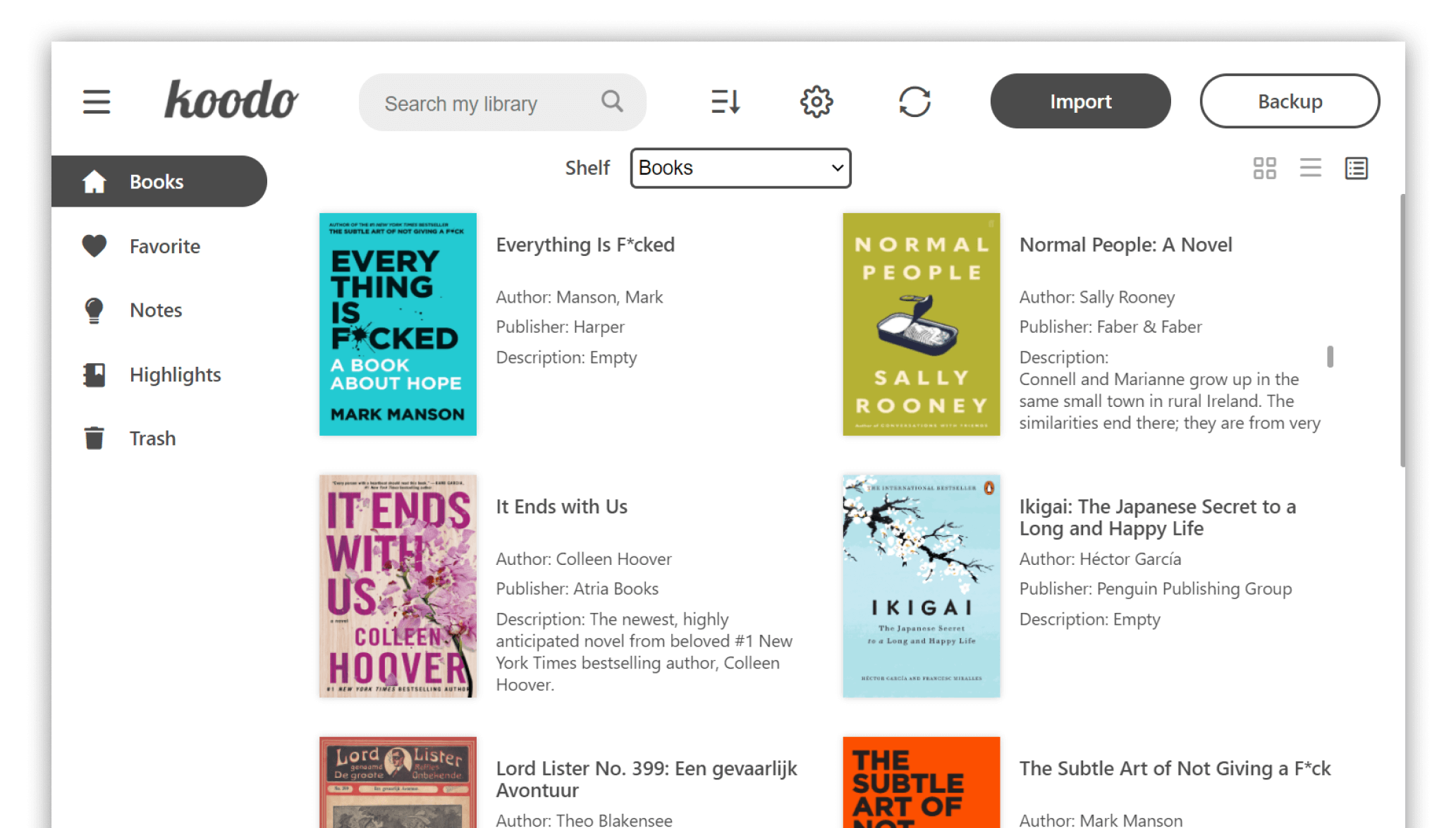Open Normal People book cover
This screenshot has width=1456, height=828.
tap(922, 324)
